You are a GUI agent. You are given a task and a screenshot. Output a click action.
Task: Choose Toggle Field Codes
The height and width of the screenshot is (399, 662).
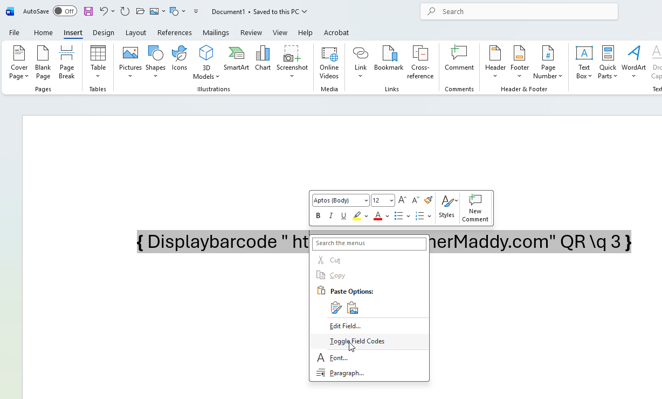point(369,341)
